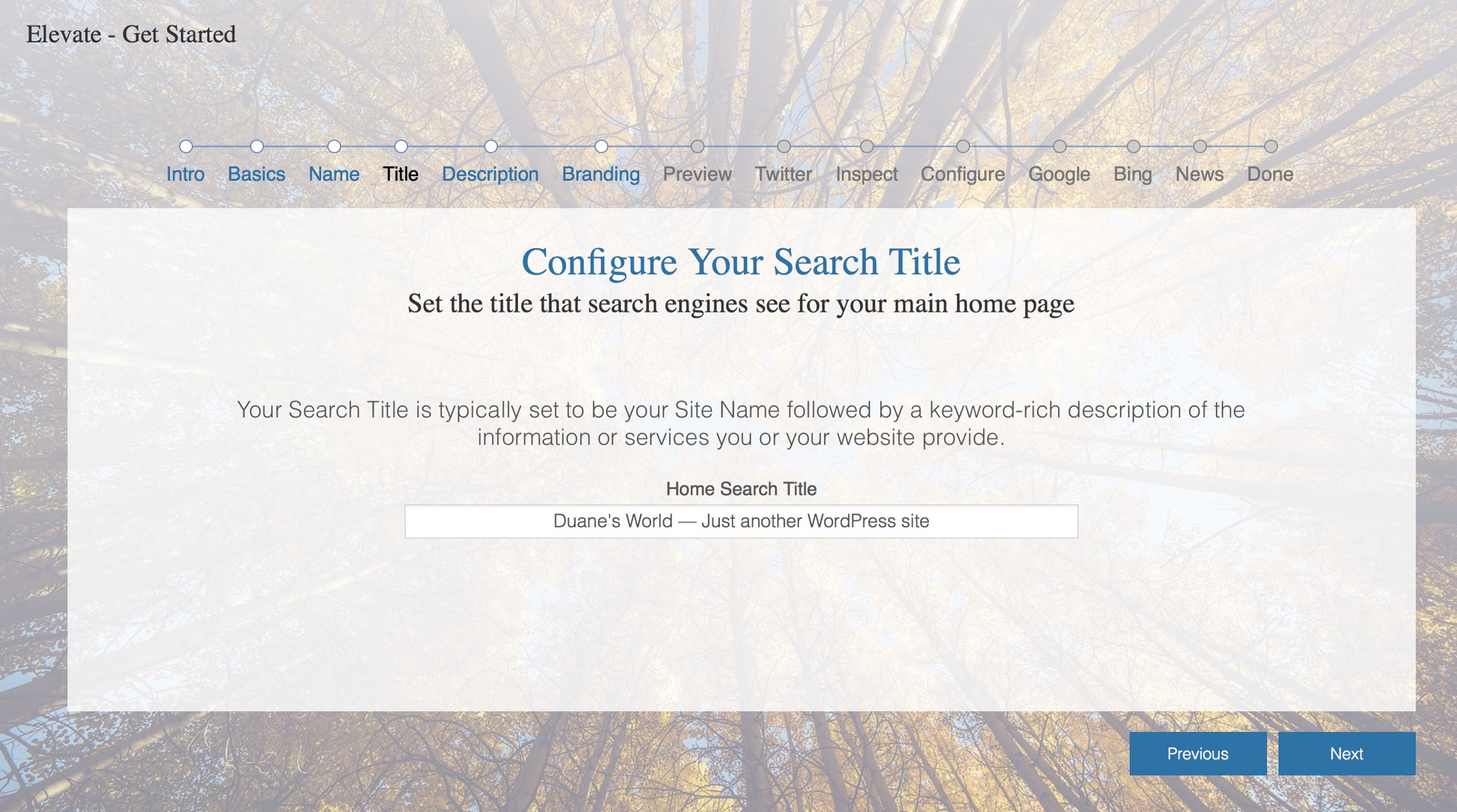Click the Configure Your Search Title heading
Image resolution: width=1457 pixels, height=812 pixels.
click(x=741, y=262)
